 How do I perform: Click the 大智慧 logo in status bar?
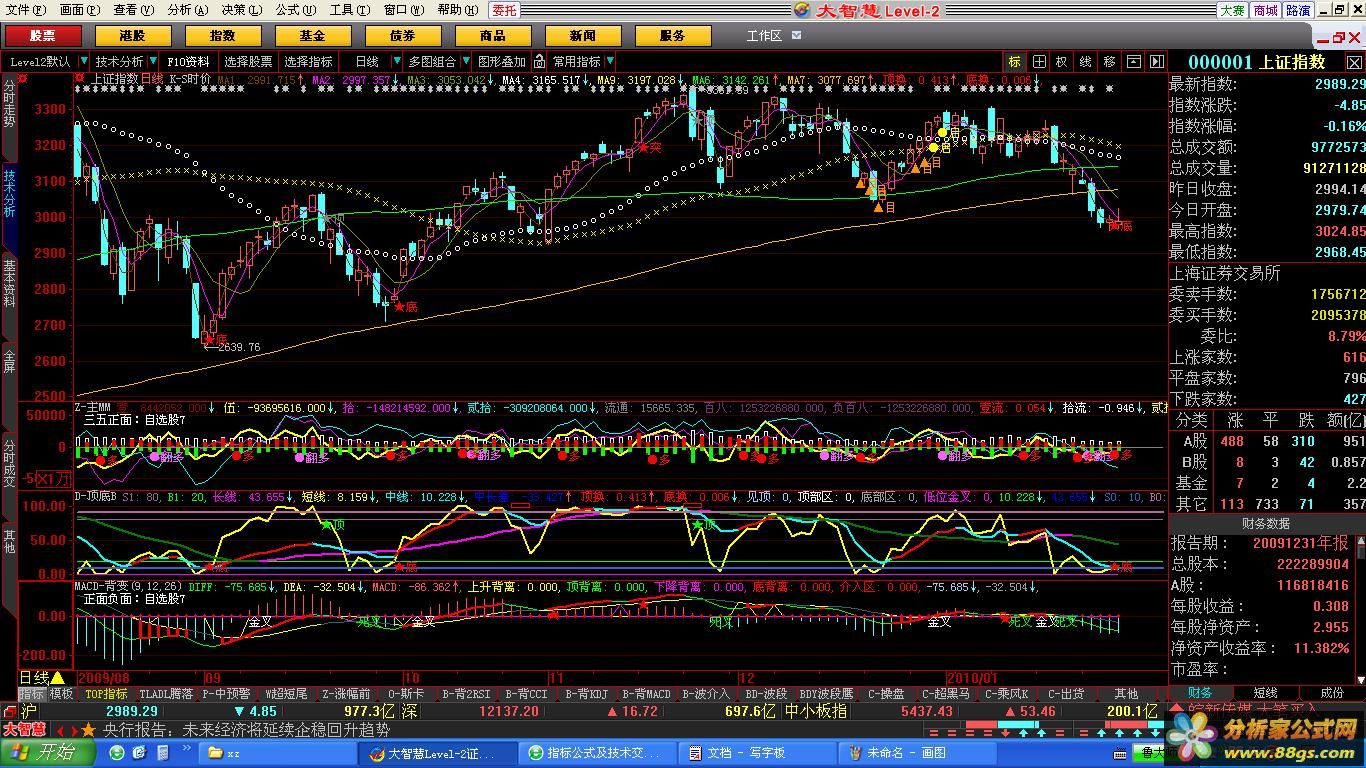point(23,729)
